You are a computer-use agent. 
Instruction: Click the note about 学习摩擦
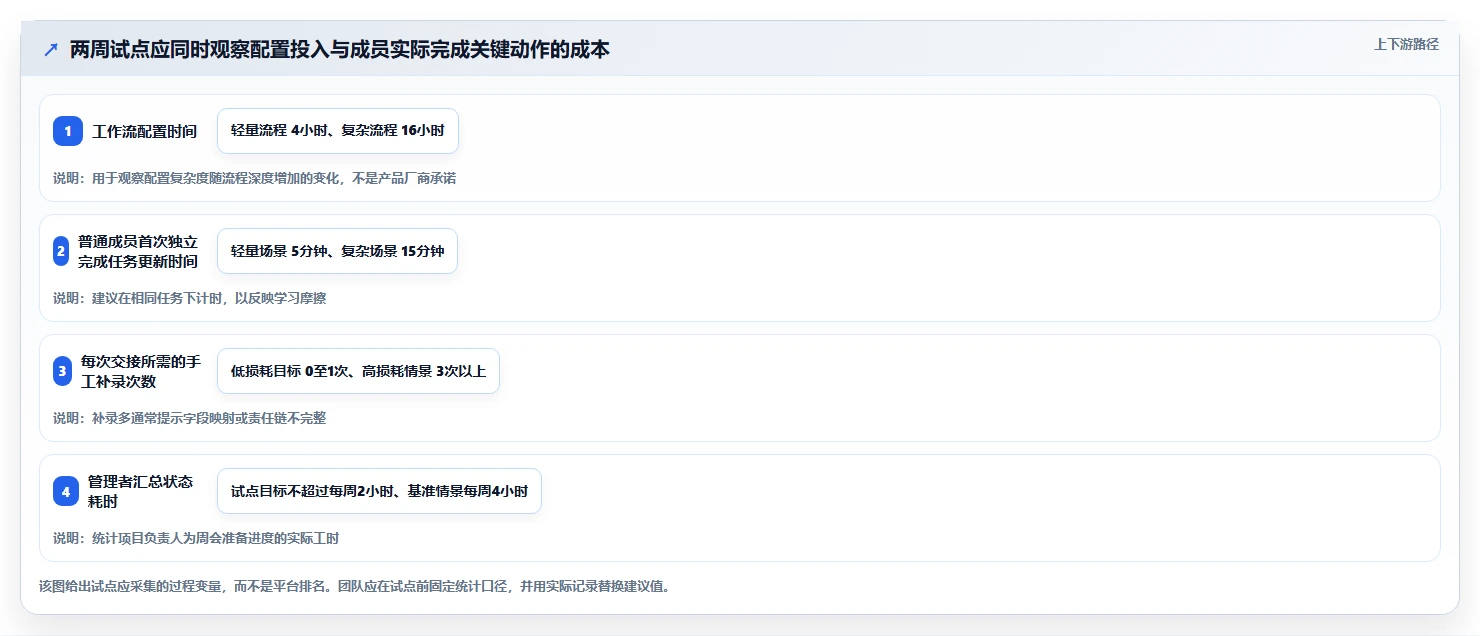point(190,298)
